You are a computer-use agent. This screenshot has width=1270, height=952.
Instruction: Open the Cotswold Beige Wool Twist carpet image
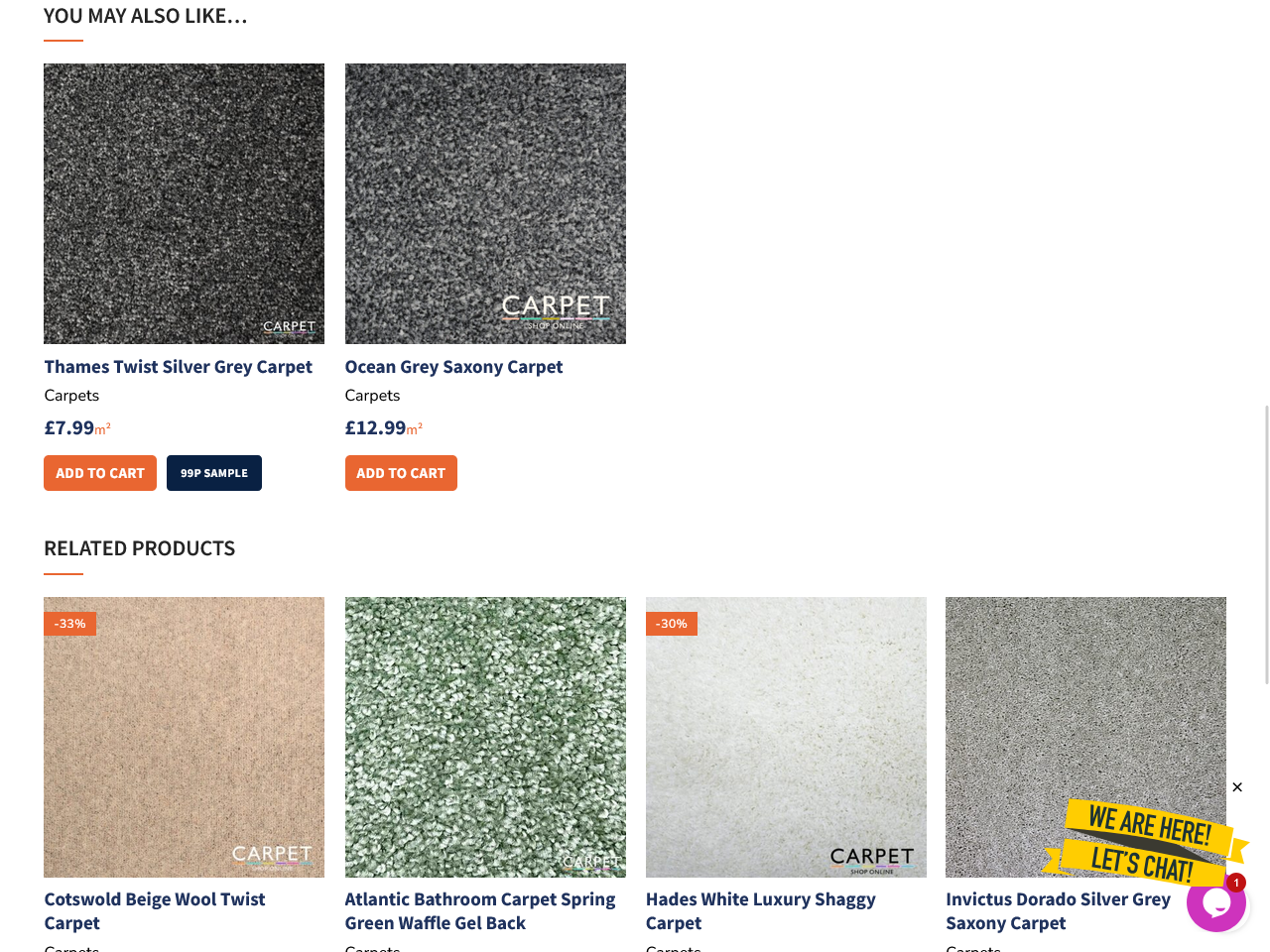coord(184,737)
